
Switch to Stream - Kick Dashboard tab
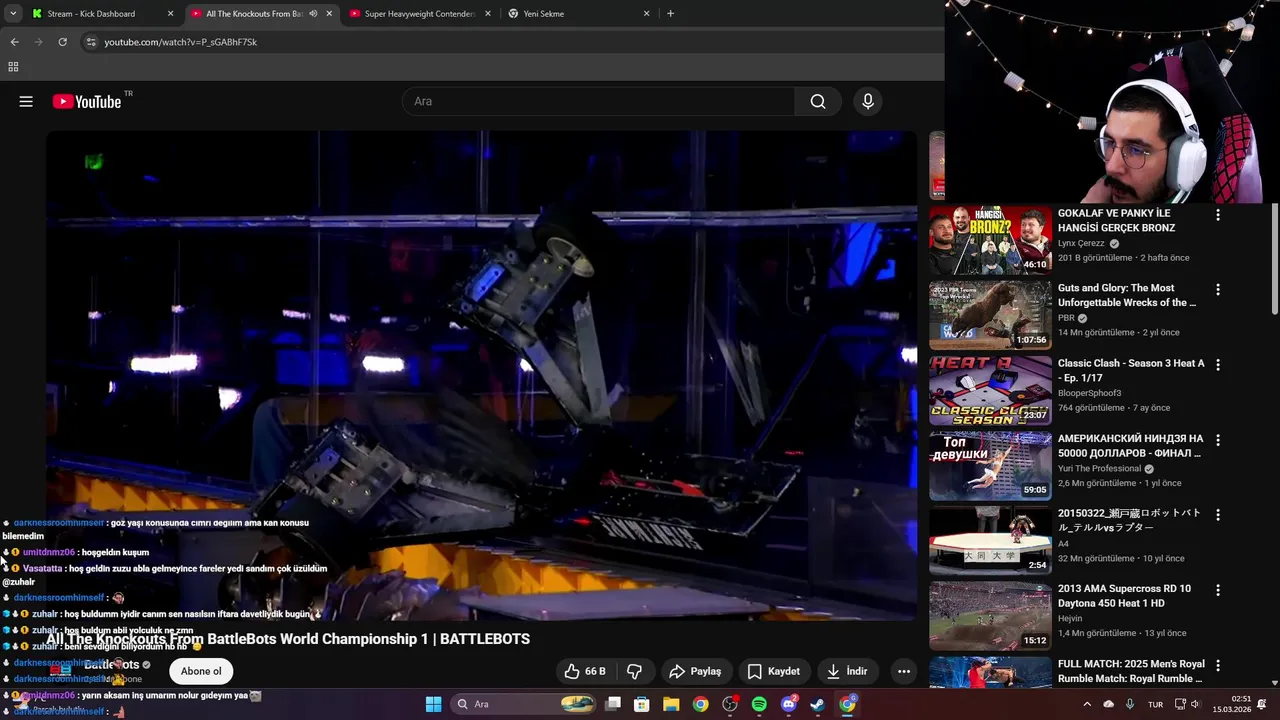tap(91, 14)
